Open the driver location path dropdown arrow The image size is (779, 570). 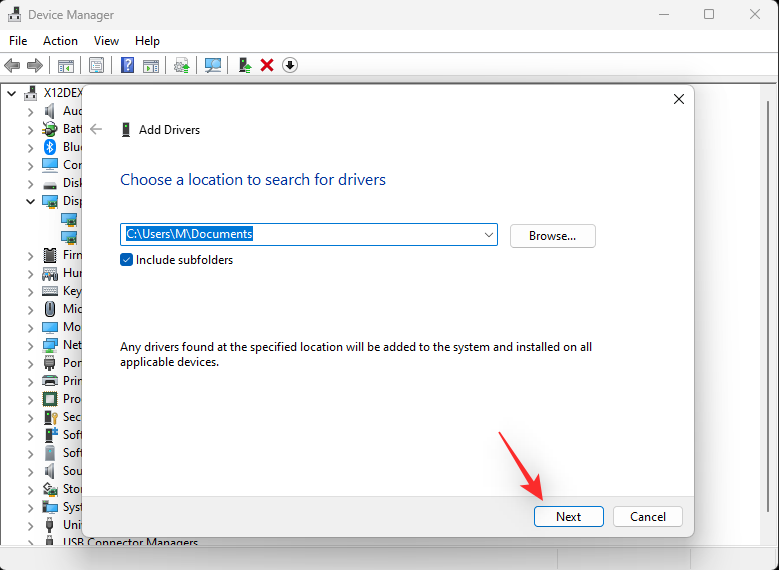pyautogui.click(x=488, y=235)
